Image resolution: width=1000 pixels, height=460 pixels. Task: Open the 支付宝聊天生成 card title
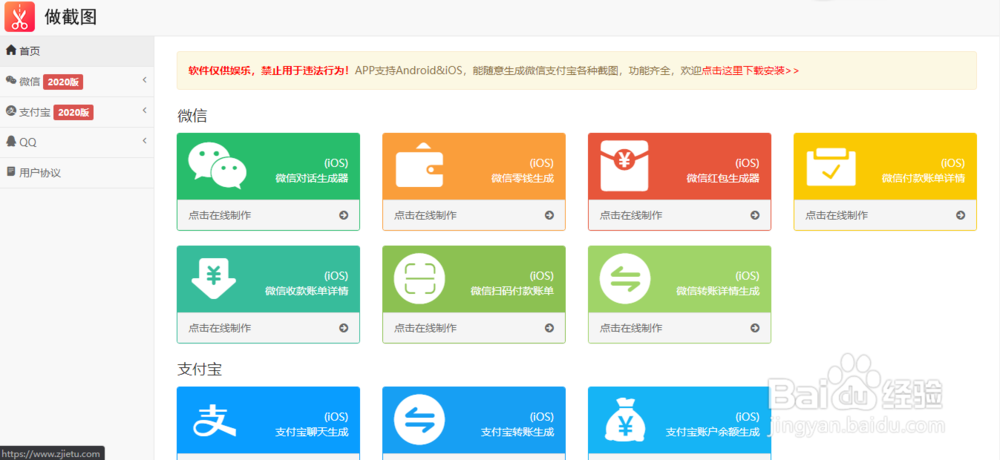tap(312, 432)
